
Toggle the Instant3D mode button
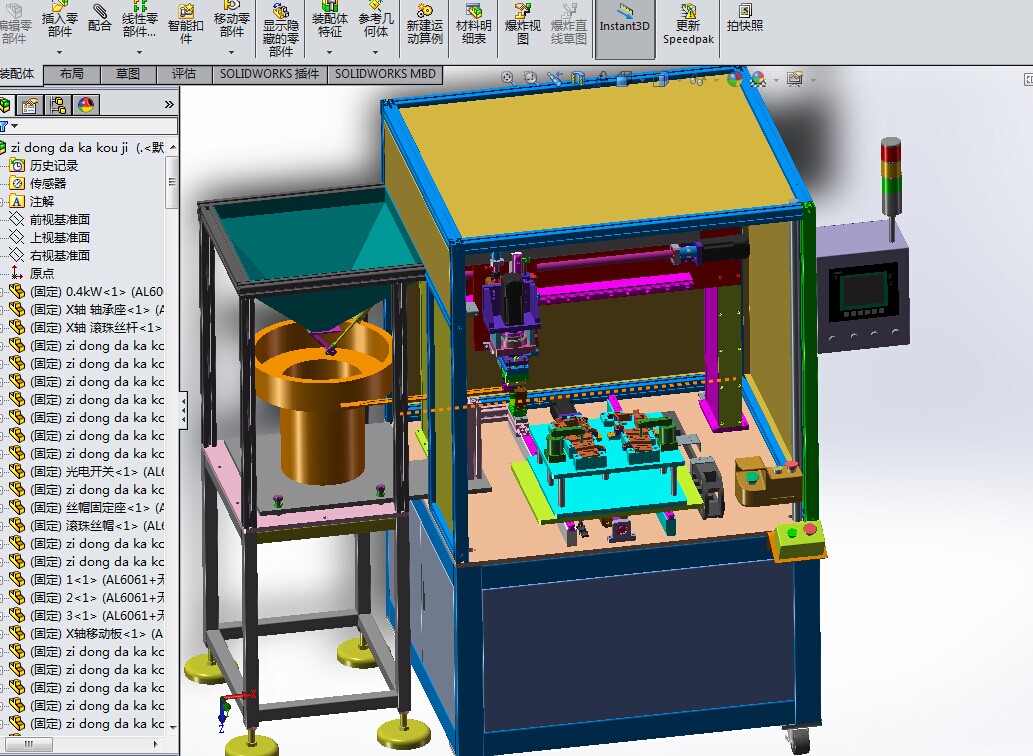[625, 20]
